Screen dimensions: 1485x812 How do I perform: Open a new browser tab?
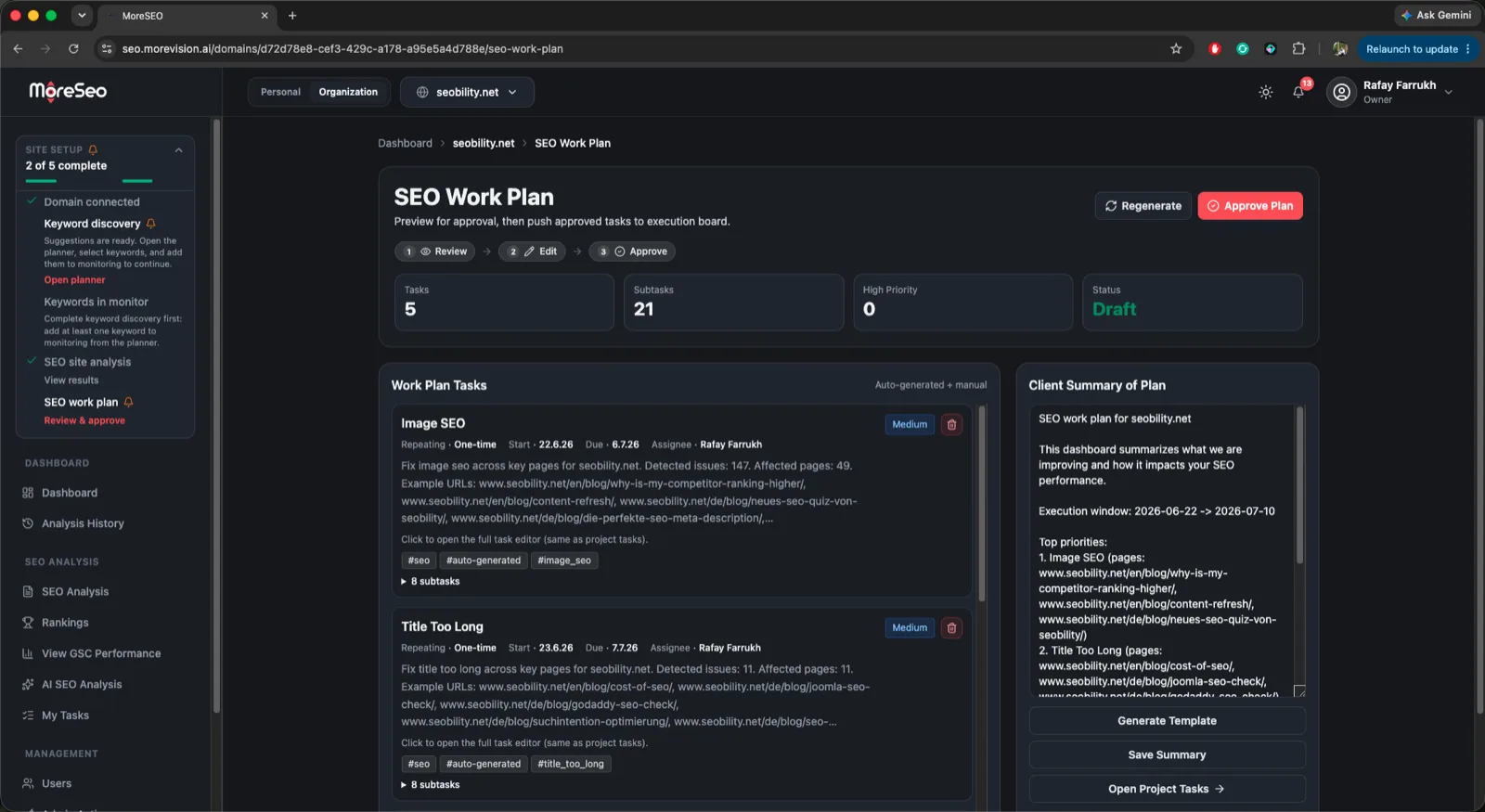coord(292,16)
